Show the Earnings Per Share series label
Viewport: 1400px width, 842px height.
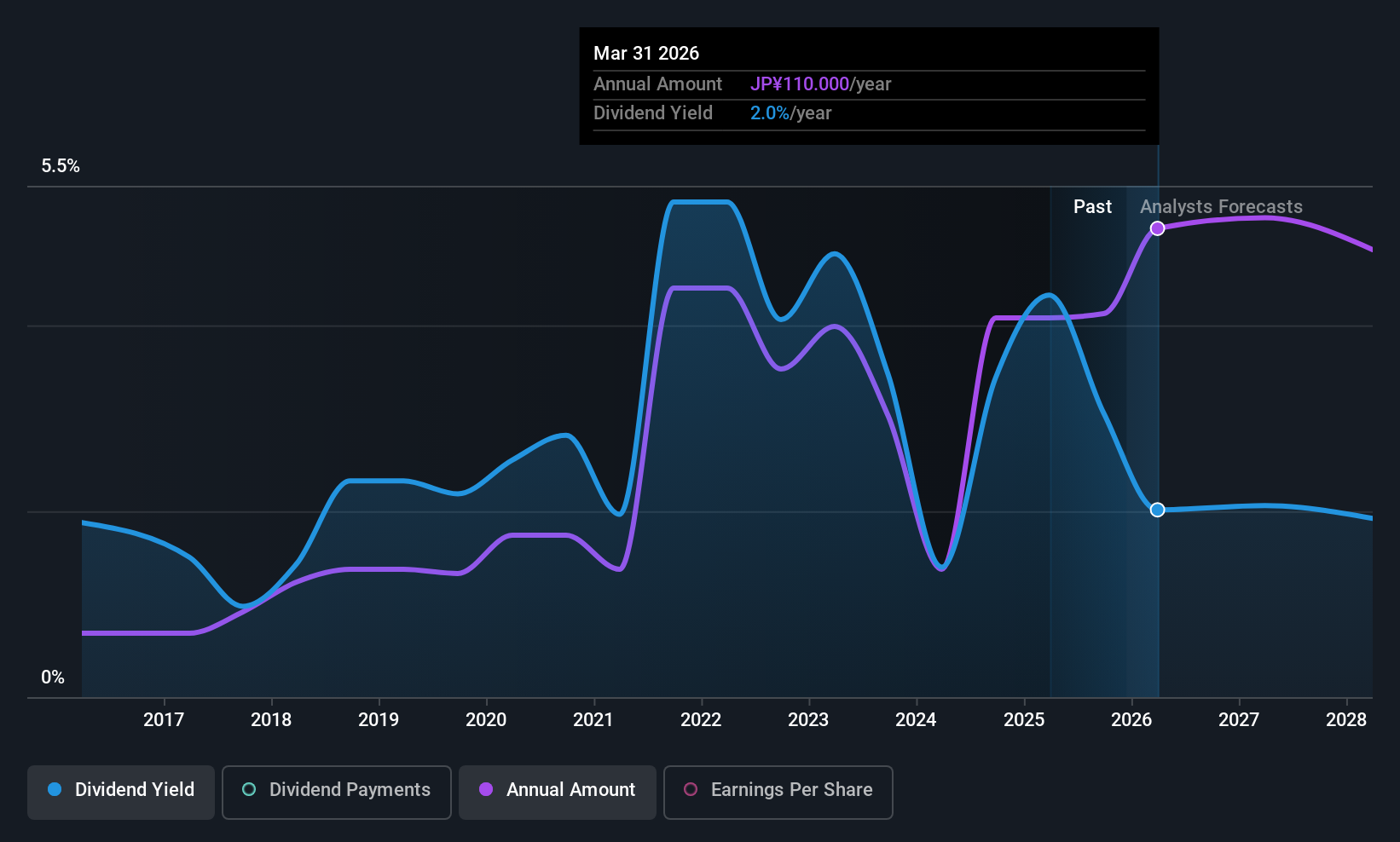click(791, 789)
